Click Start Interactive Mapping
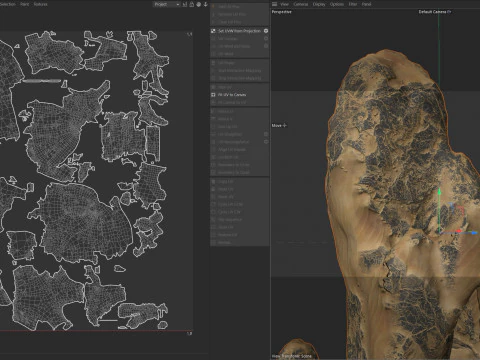 pyautogui.click(x=239, y=70)
